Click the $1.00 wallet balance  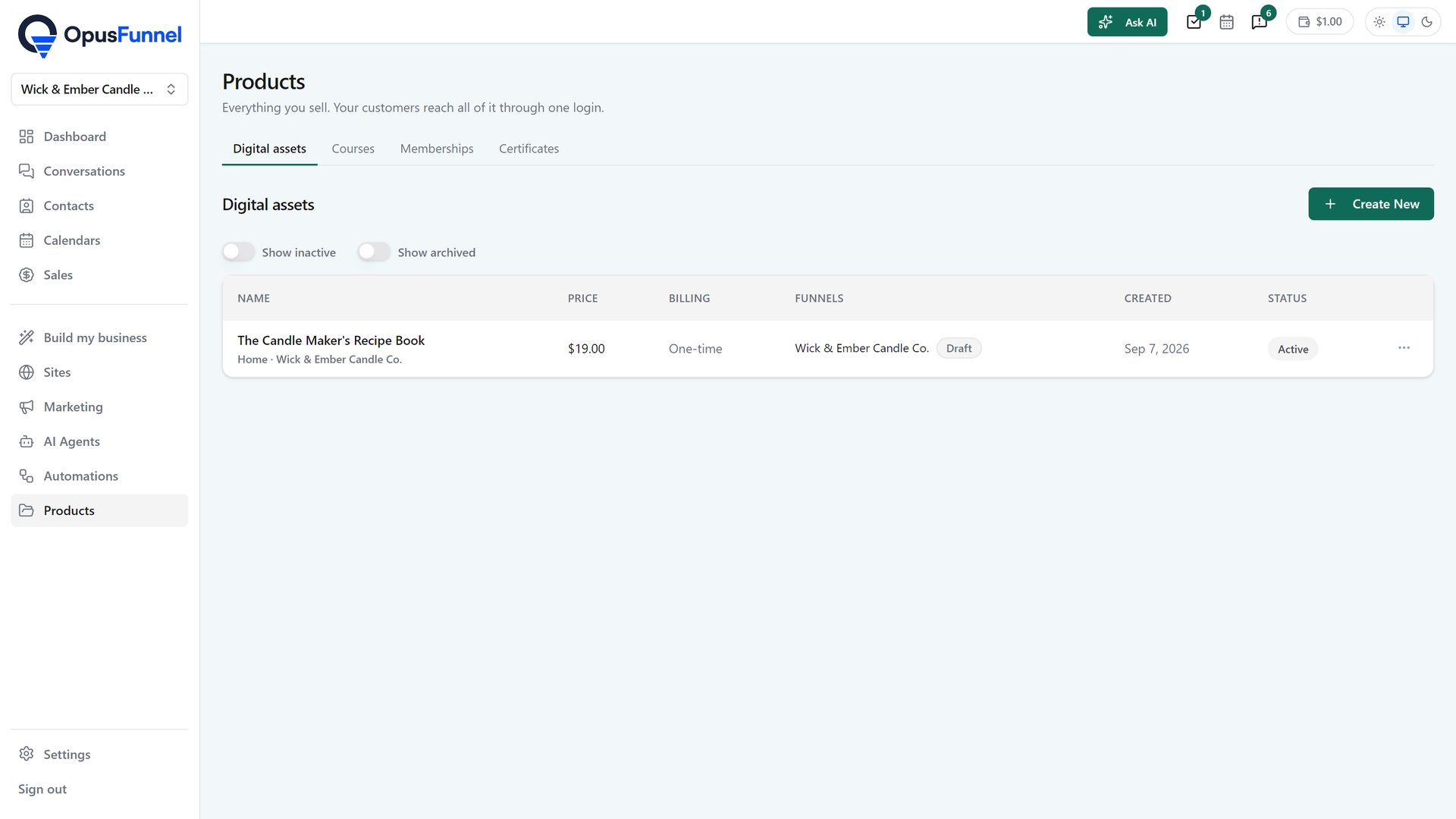click(1319, 22)
